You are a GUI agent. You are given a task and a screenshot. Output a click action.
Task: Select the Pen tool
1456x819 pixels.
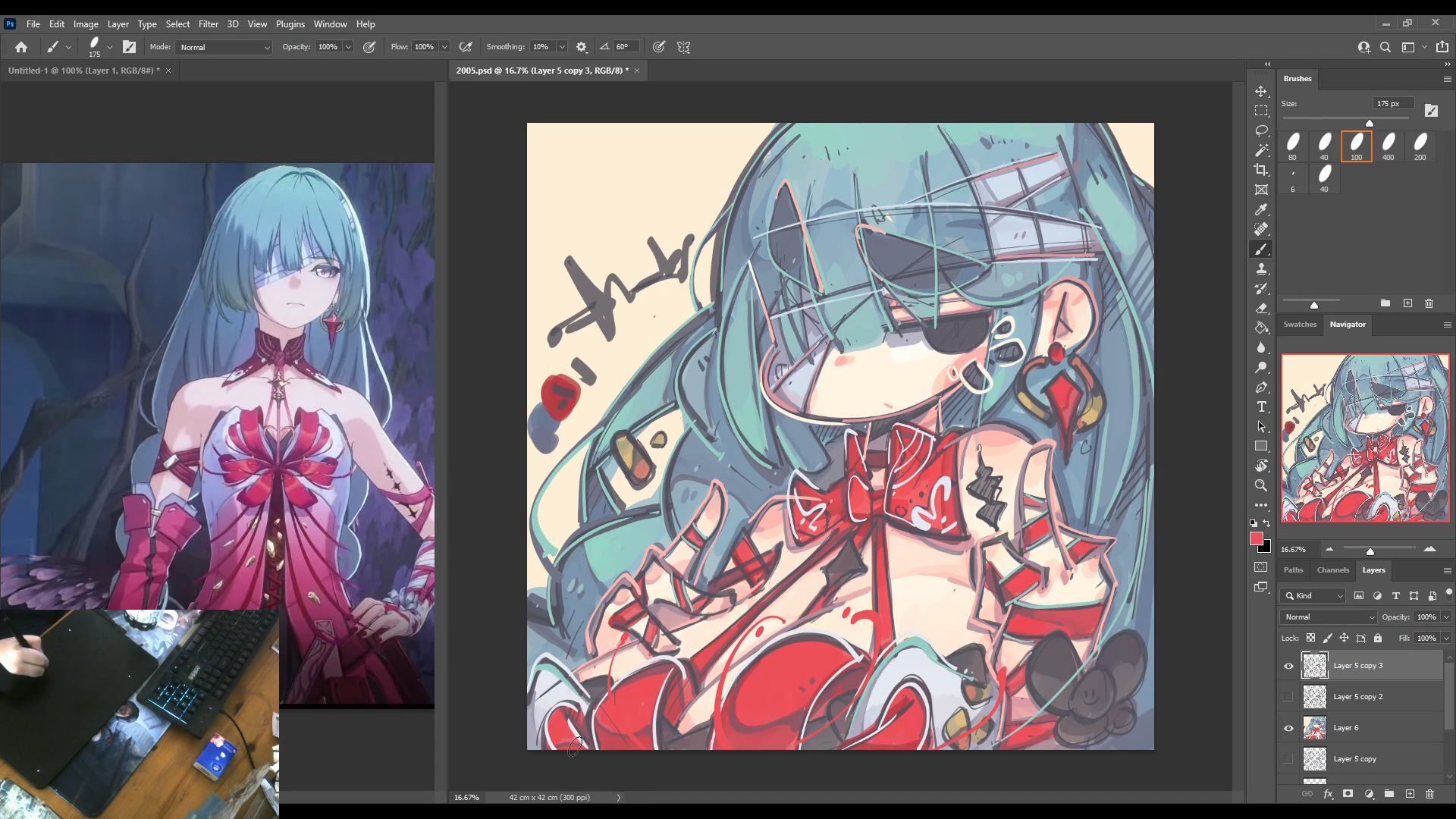(1261, 387)
